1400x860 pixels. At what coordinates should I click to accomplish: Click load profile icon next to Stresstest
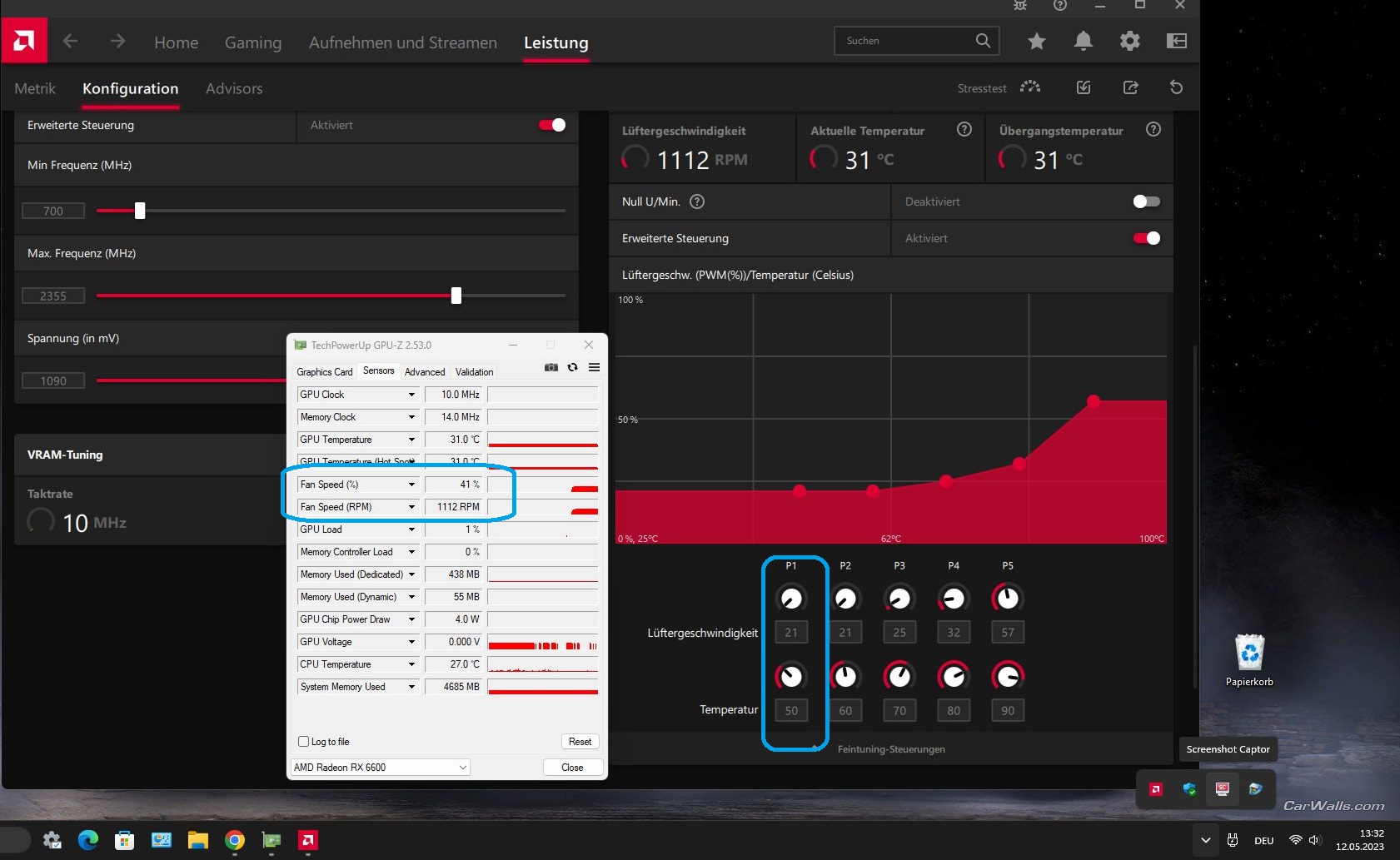click(x=1084, y=87)
